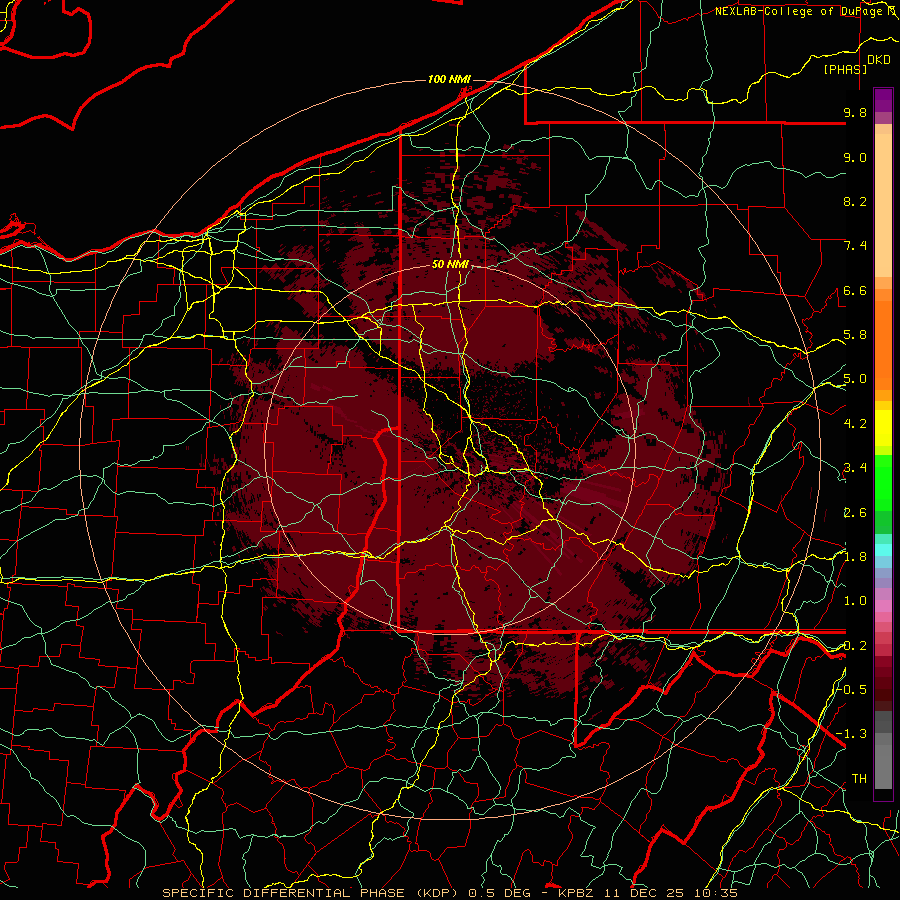
Task: Click the cyan segment of the color bar
Action: [x=883, y=550]
